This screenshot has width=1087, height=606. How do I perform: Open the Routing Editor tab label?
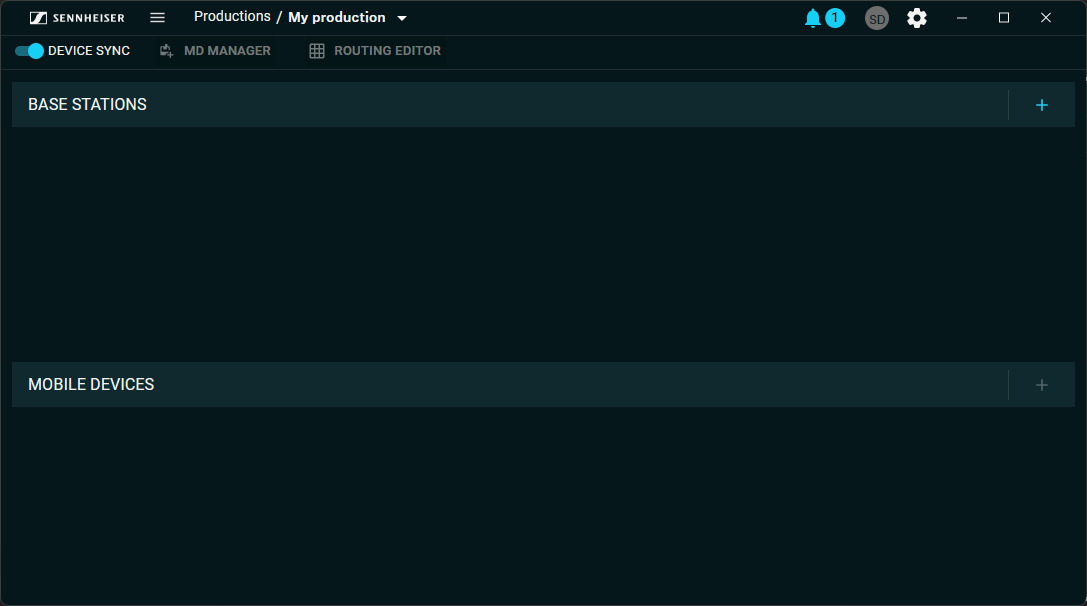387,51
